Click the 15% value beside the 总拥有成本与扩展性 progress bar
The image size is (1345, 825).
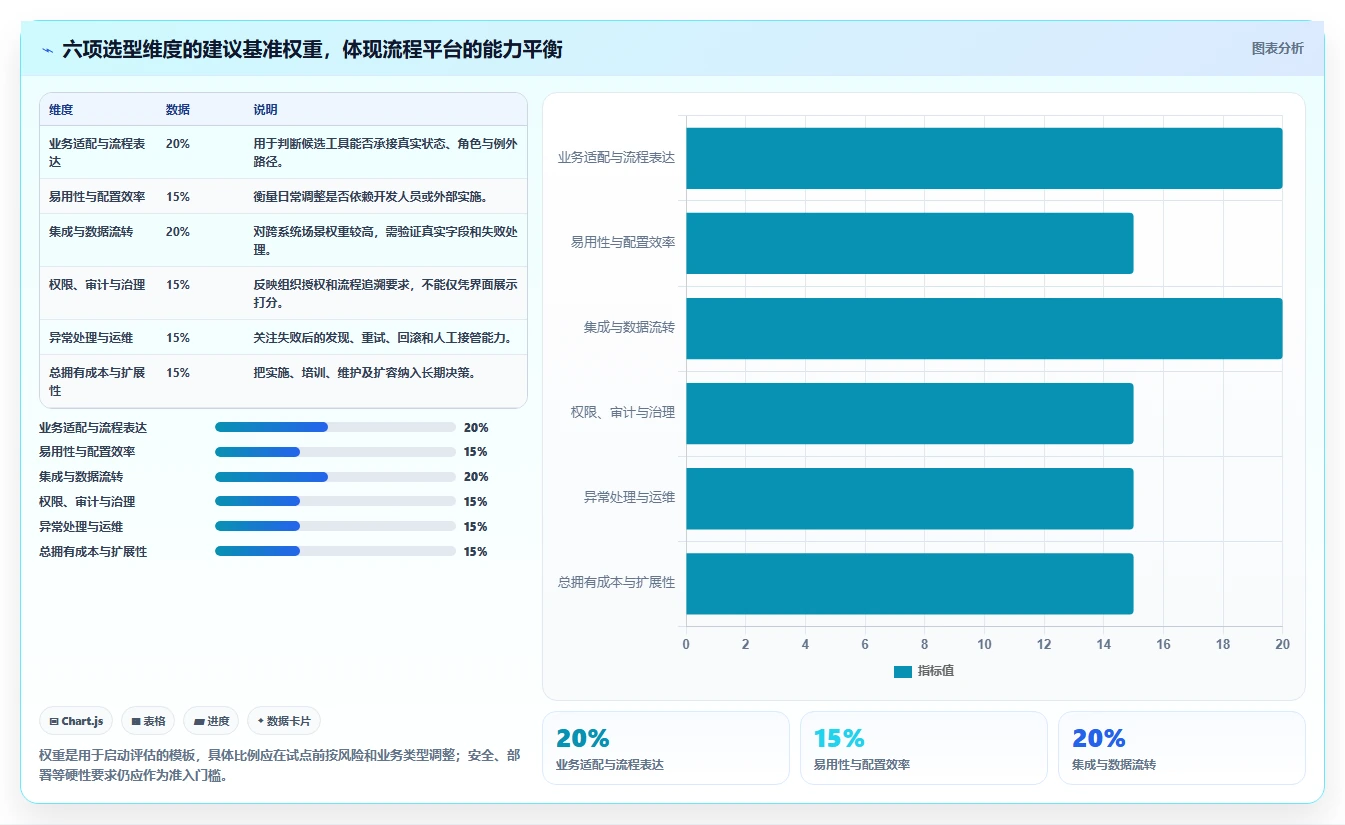click(x=476, y=552)
